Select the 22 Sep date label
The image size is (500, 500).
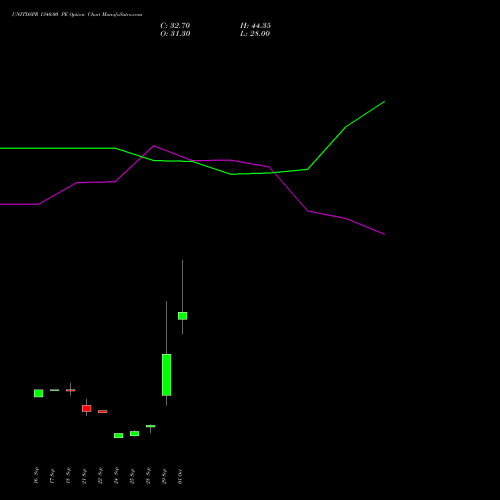click(100, 476)
